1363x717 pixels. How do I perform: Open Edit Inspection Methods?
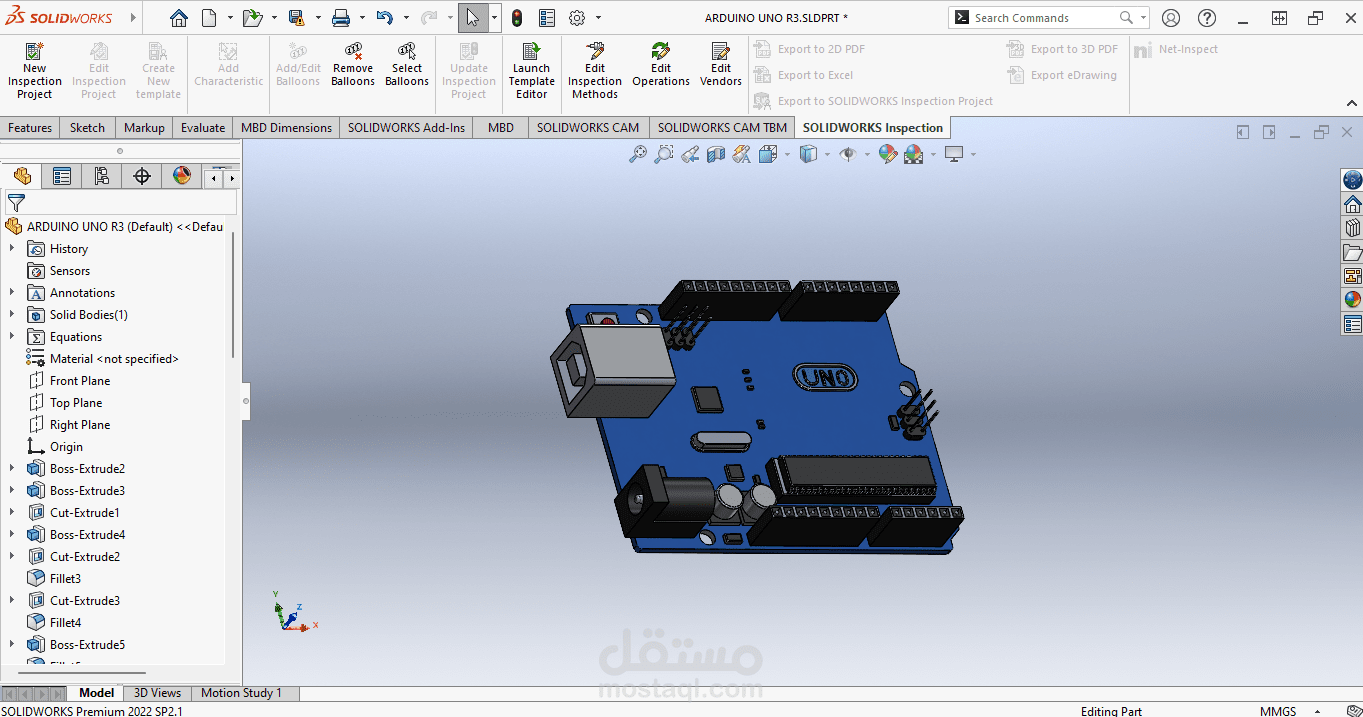[x=595, y=70]
